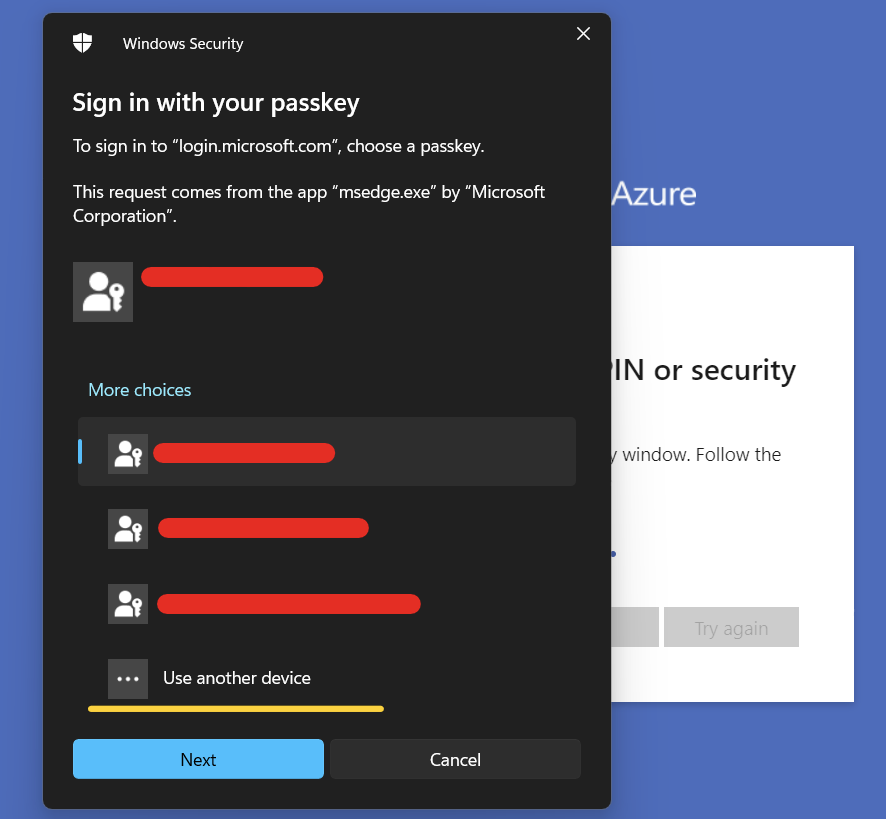The image size is (886, 819).
Task: Click Try again in the Azure window
Action: [x=731, y=627]
